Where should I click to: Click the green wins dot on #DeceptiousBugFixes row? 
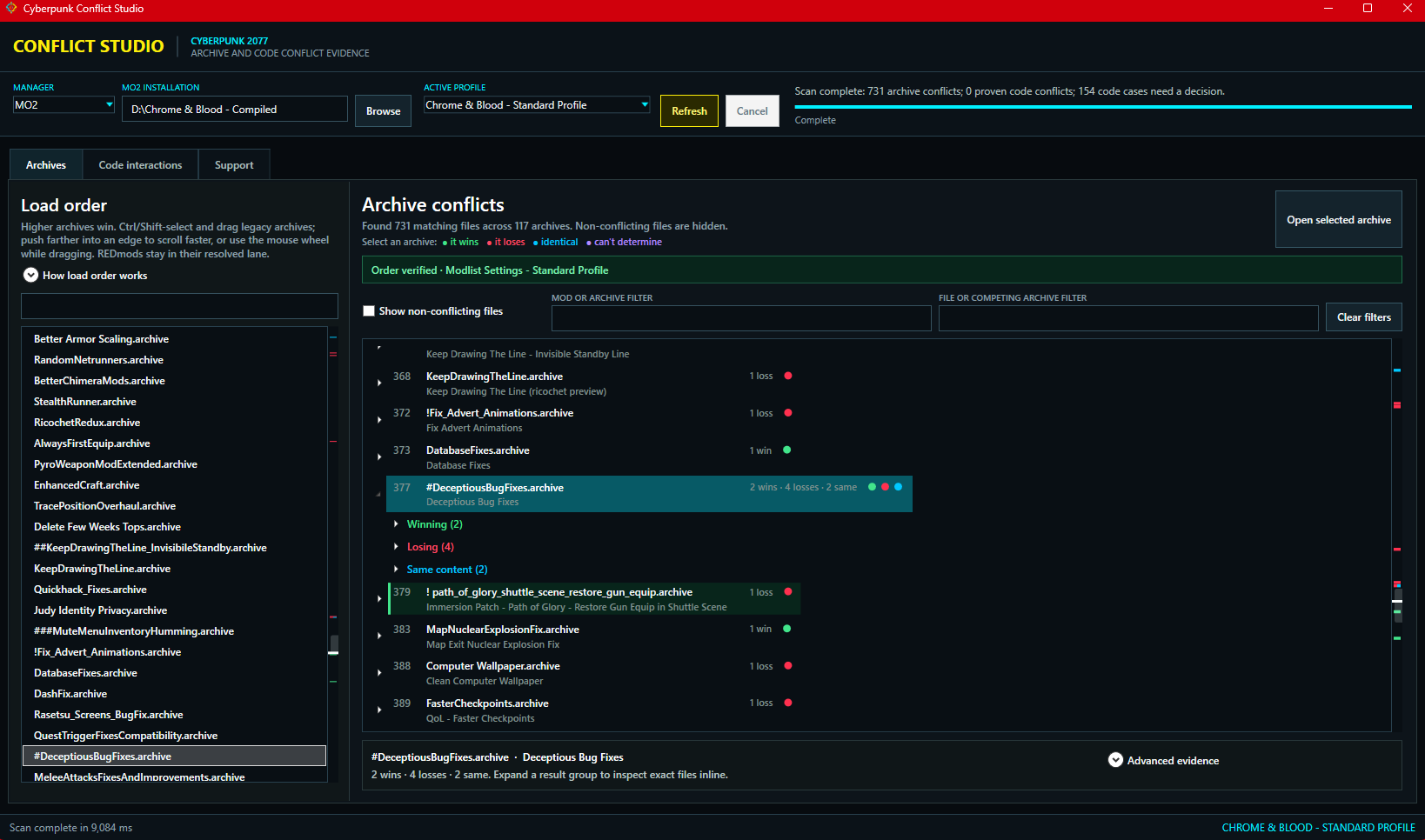872,487
